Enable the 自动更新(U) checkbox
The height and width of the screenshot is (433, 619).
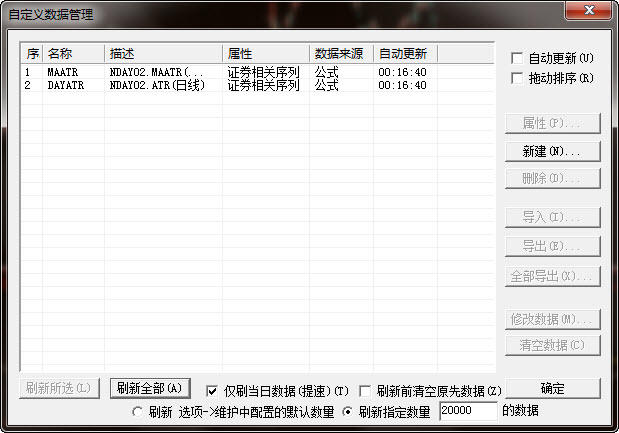[517, 58]
